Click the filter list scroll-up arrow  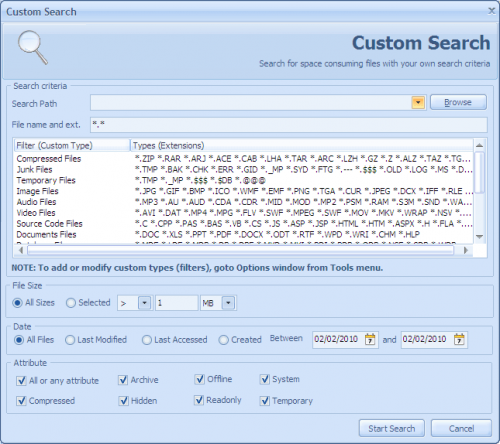tap(479, 145)
